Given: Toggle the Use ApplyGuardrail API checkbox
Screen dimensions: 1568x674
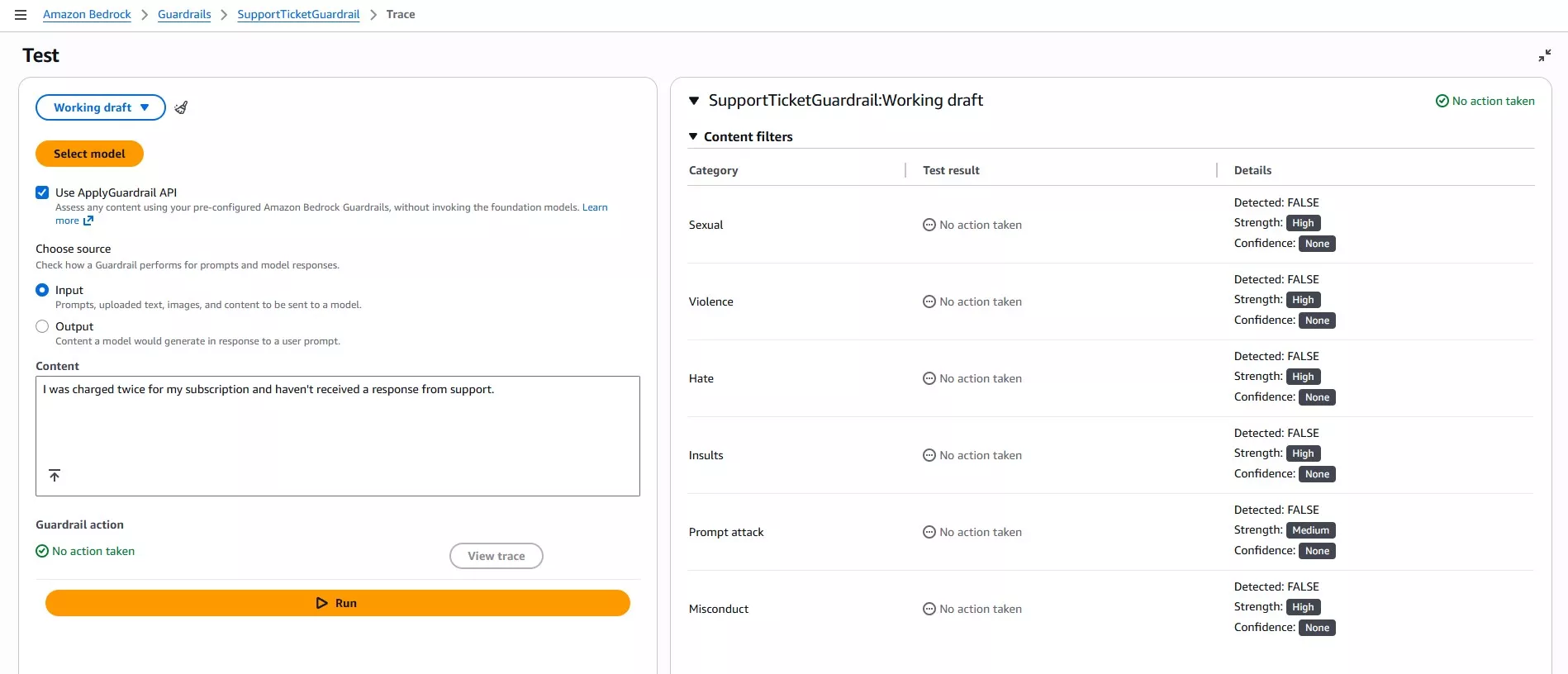Looking at the screenshot, I should pos(42,192).
